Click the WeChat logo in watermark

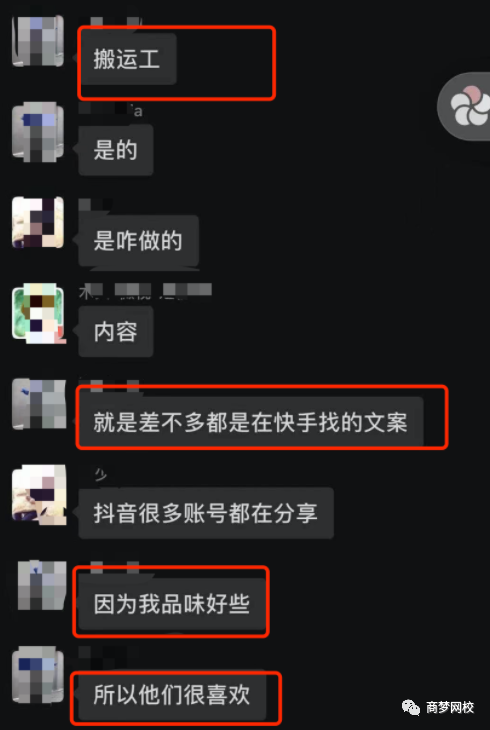411,708
